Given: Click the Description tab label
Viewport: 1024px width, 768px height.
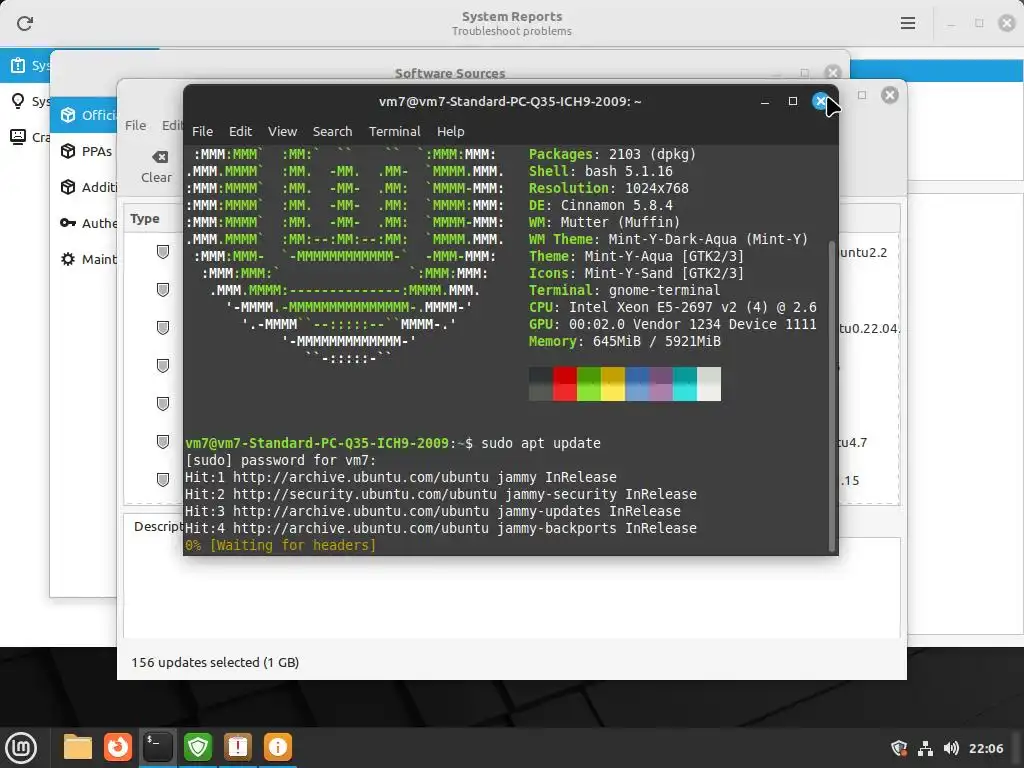Looking at the screenshot, I should coord(159,526).
